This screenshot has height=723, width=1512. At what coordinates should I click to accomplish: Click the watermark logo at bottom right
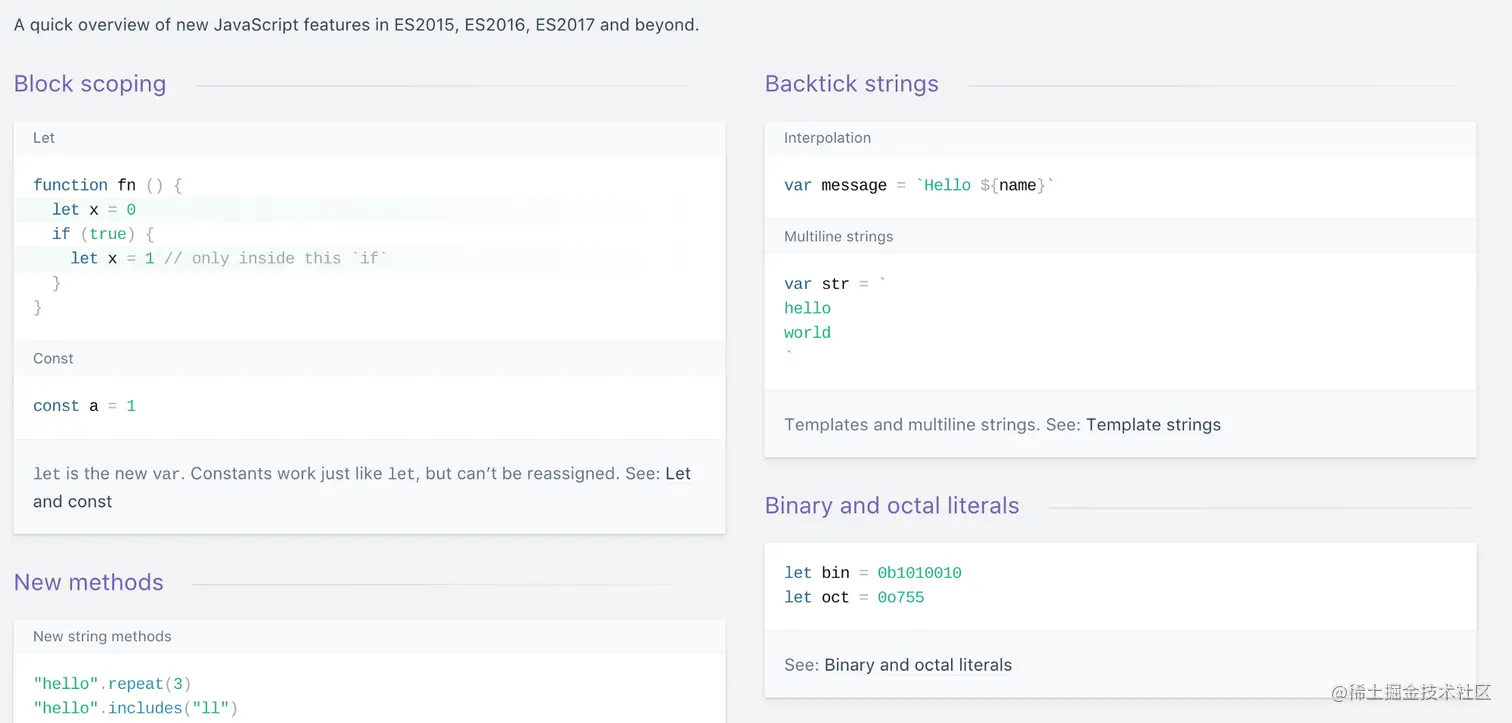point(1412,692)
